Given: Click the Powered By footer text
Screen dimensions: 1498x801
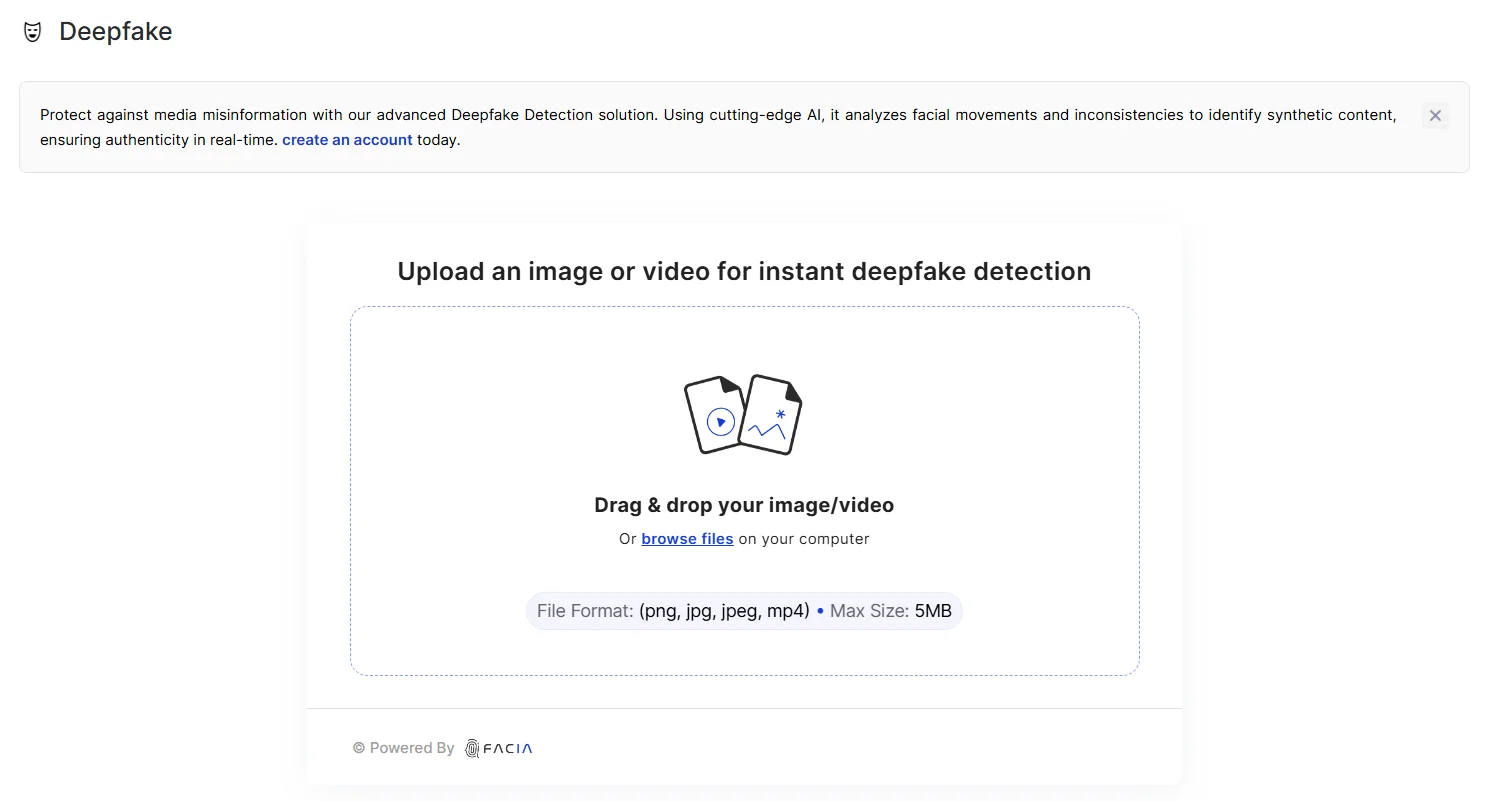Looking at the screenshot, I should point(411,748).
